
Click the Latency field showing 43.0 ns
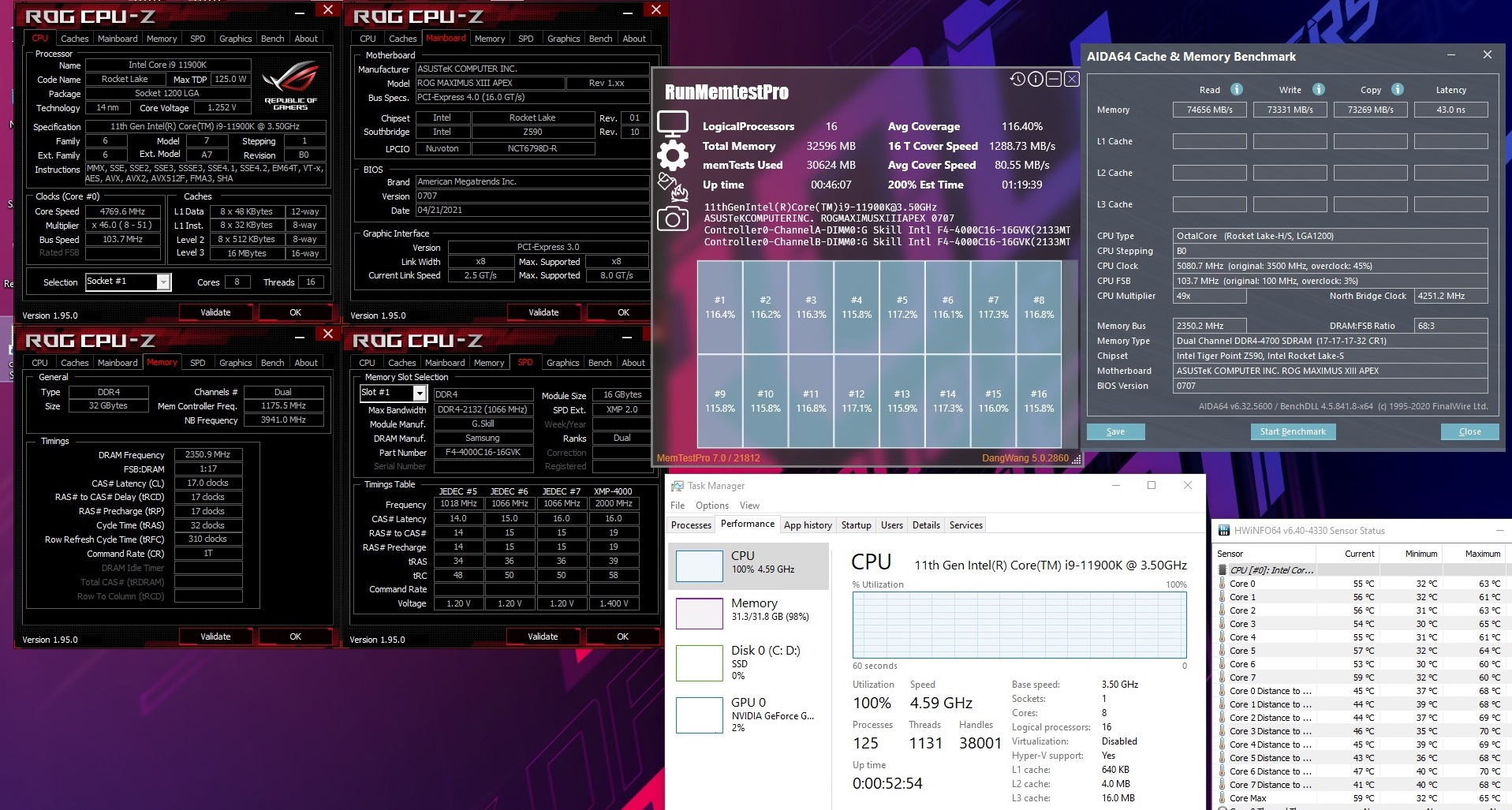pyautogui.click(x=1451, y=110)
